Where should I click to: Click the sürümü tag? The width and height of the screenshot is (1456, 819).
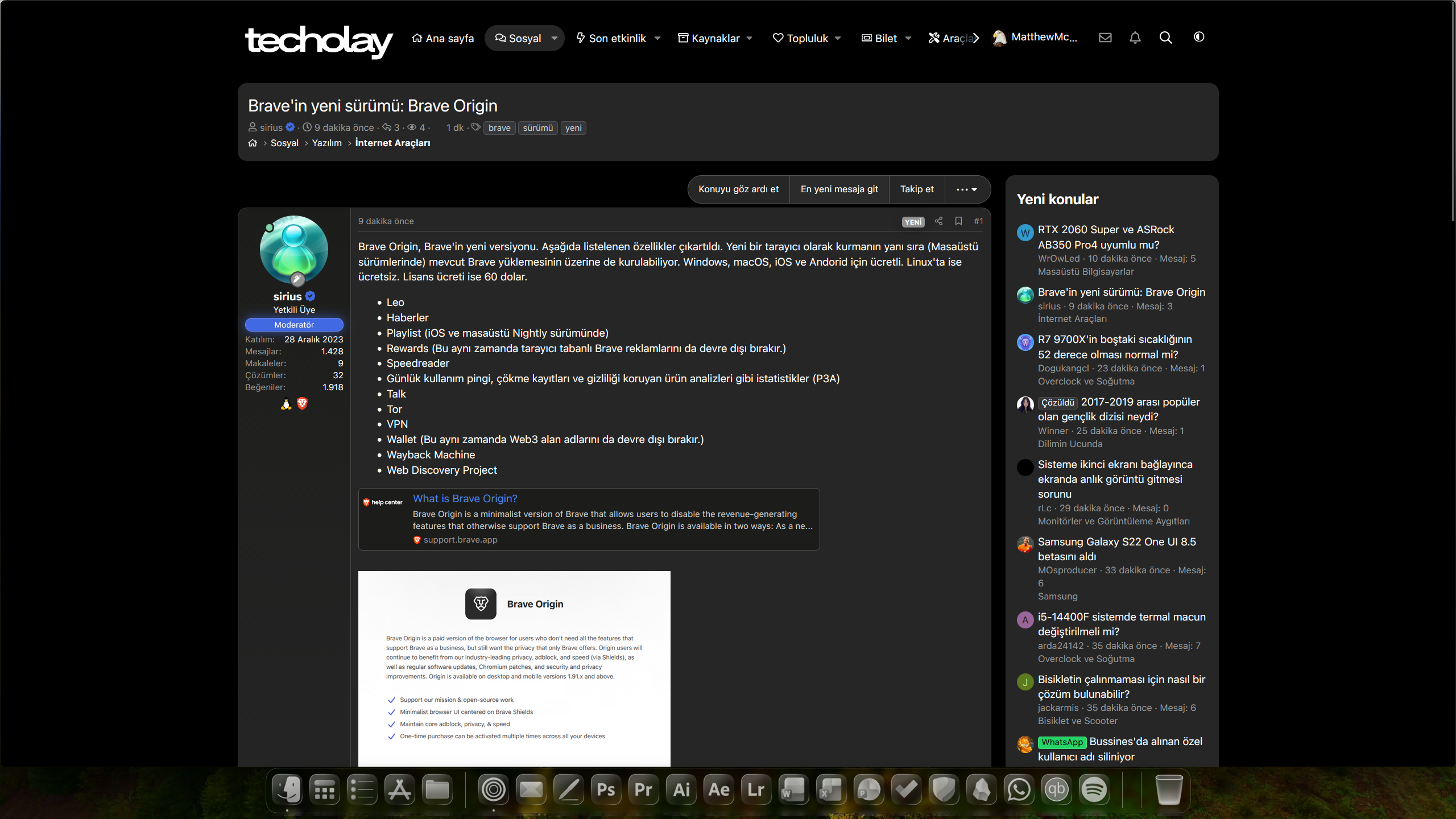coord(537,128)
